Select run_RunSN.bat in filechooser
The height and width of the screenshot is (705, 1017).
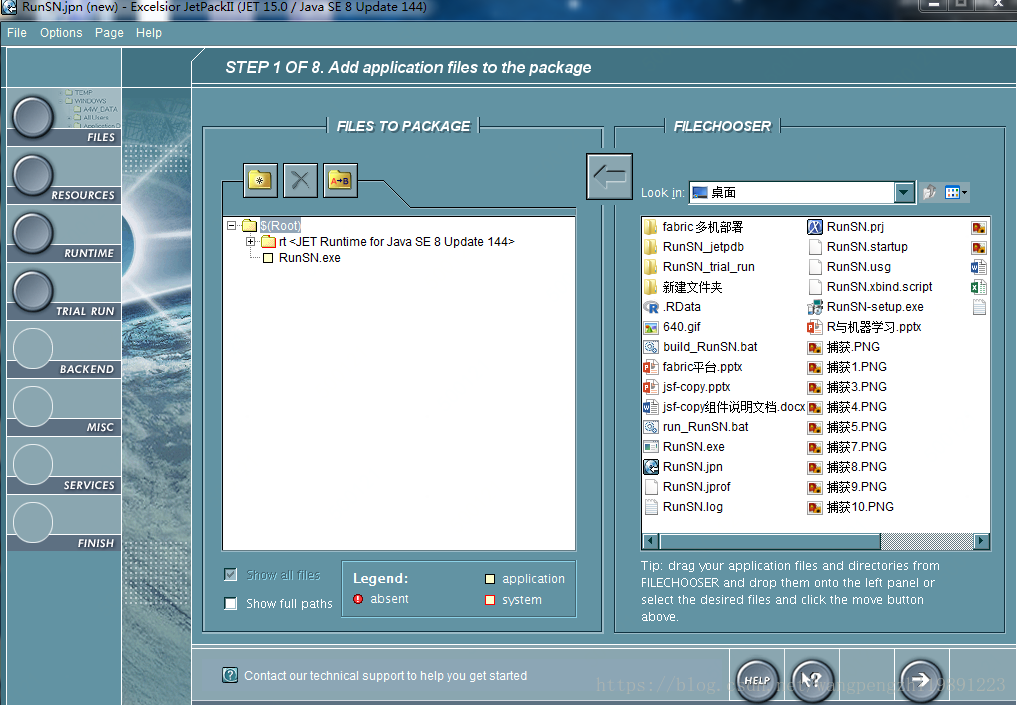[696, 427]
